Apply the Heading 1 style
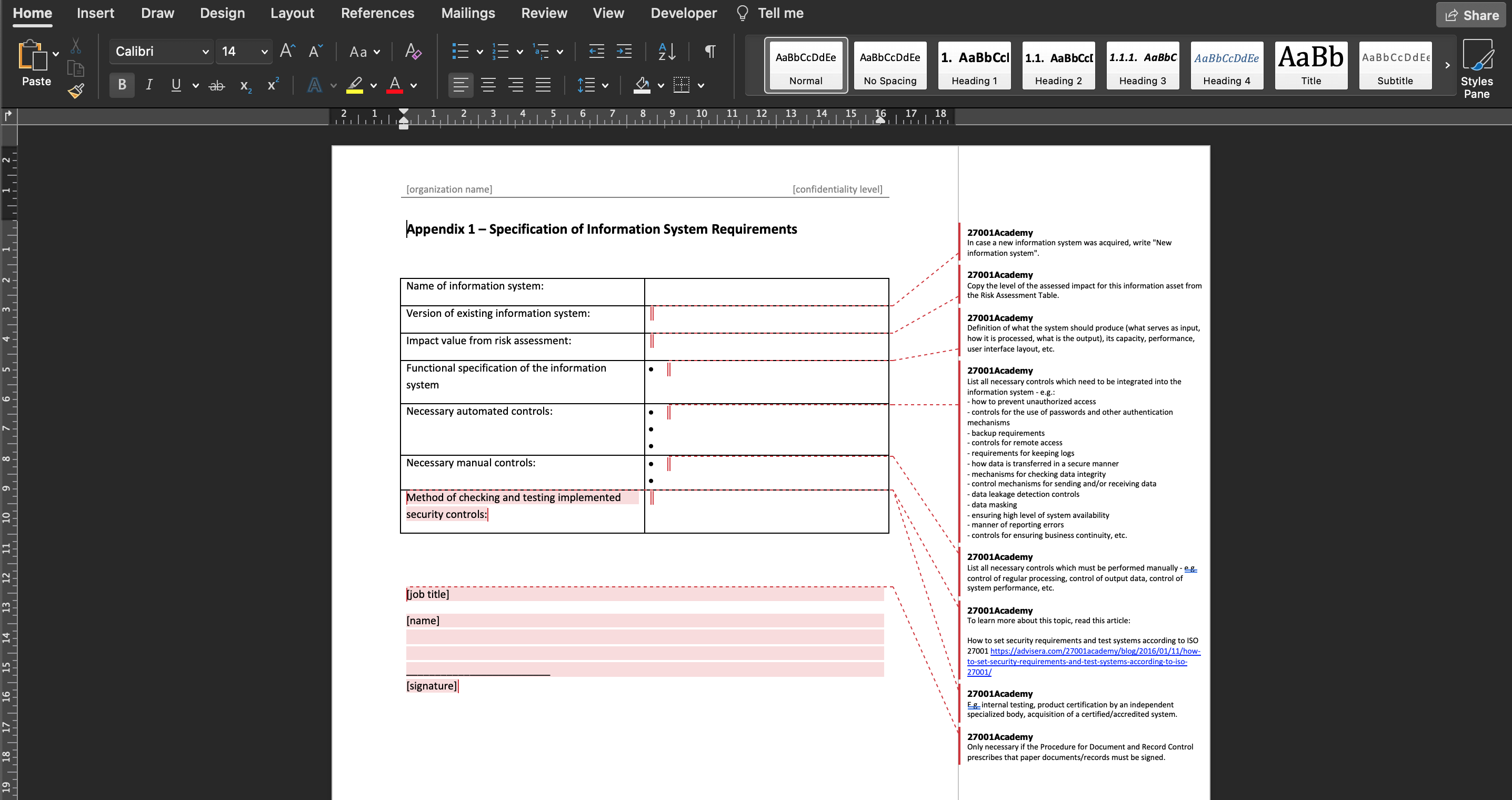 point(974,65)
